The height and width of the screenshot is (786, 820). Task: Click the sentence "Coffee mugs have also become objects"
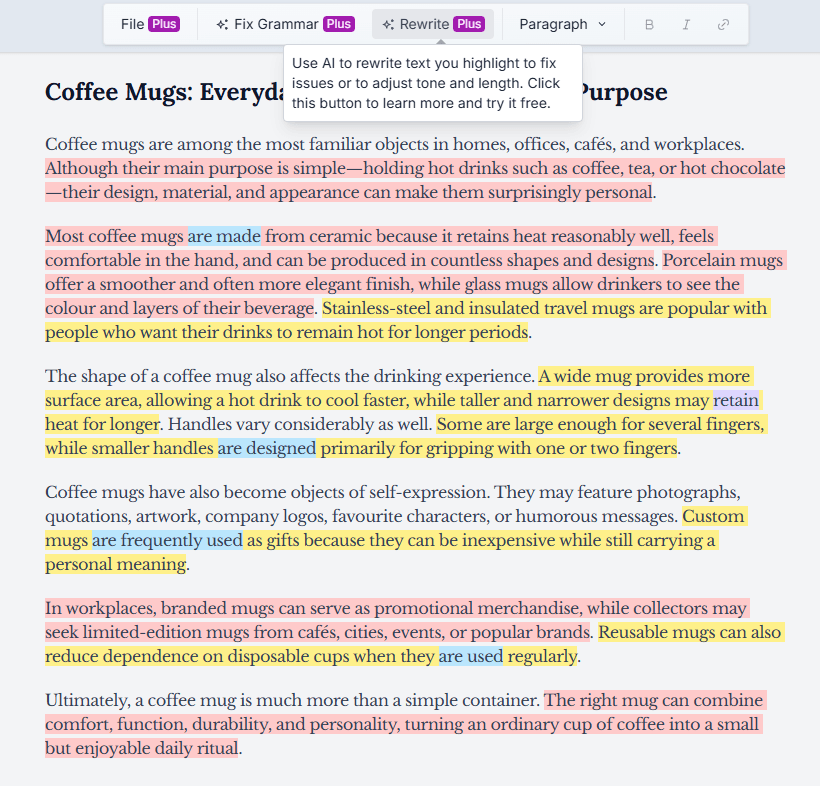(x=267, y=492)
